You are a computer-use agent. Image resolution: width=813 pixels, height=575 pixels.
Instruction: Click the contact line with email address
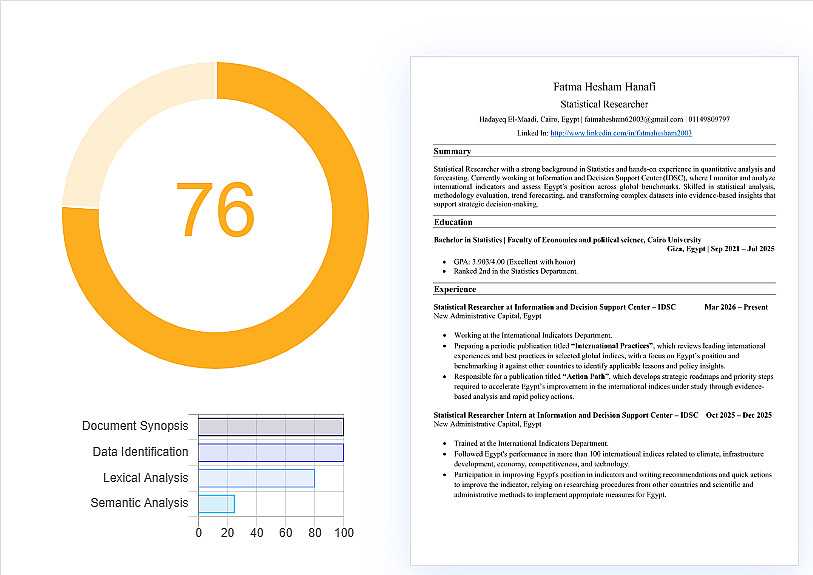(604, 119)
